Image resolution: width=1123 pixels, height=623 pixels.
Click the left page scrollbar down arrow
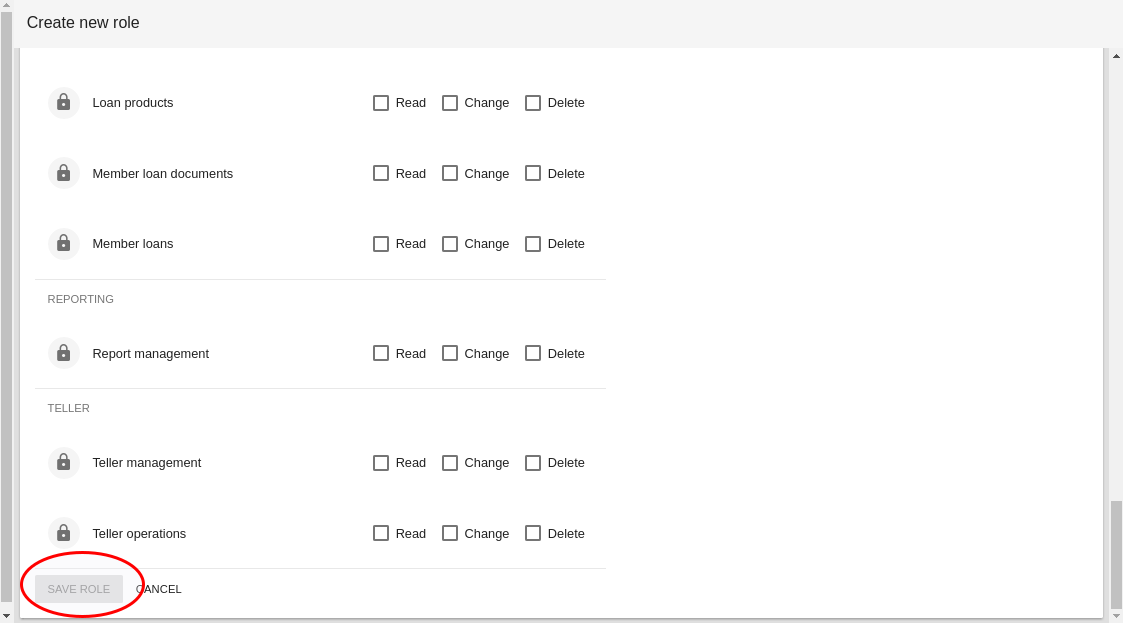click(x=6, y=616)
